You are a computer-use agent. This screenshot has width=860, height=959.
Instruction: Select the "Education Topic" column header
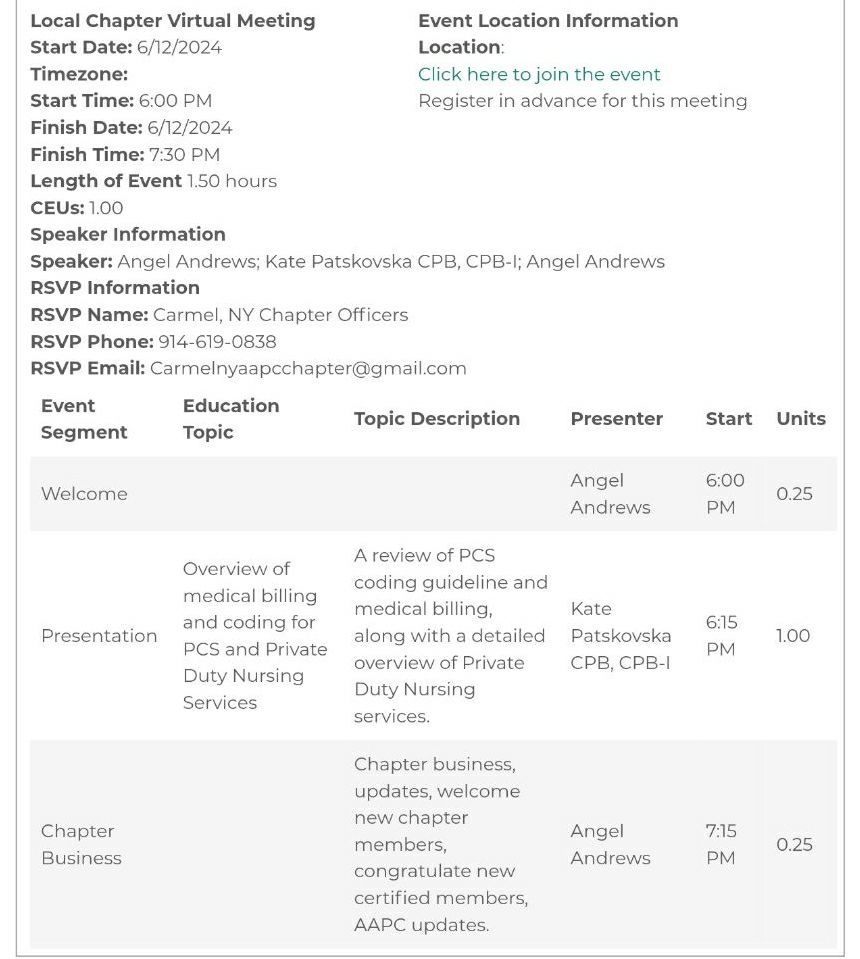231,419
